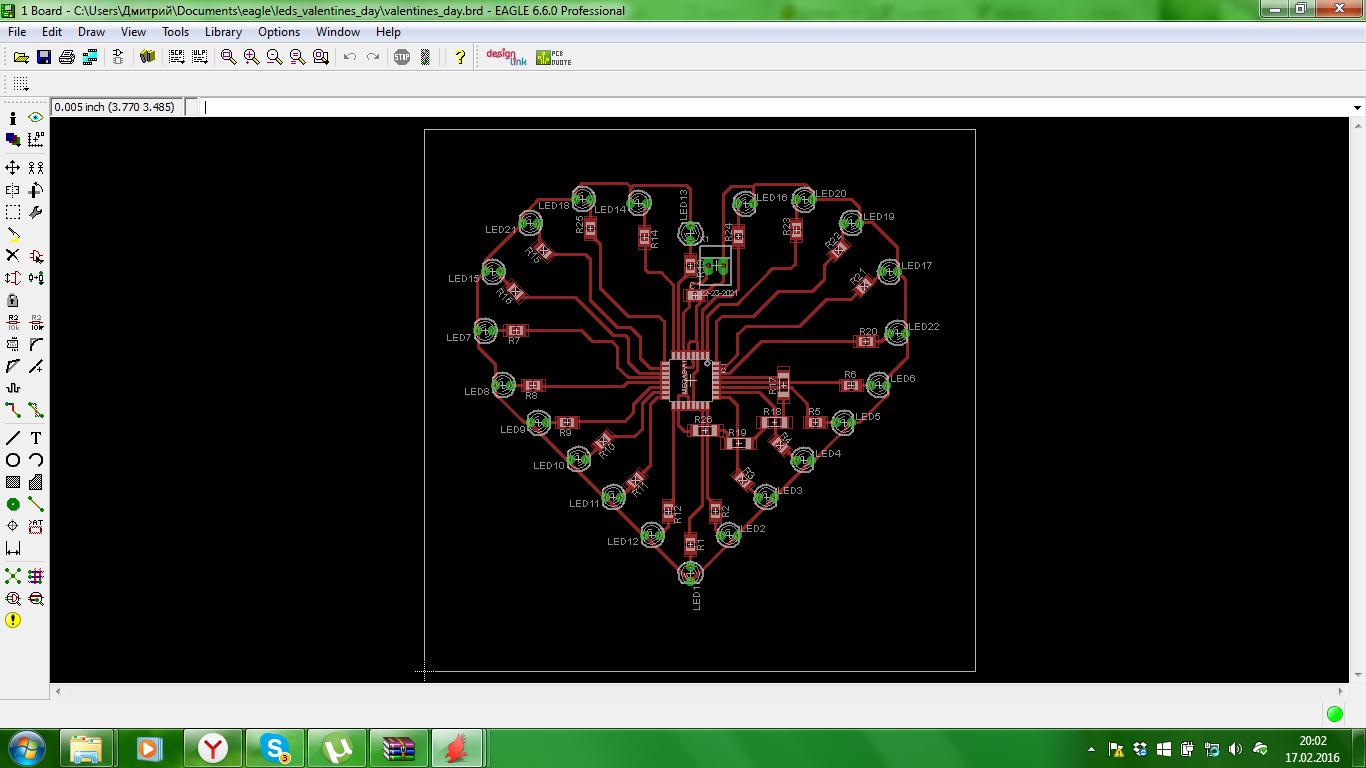The width and height of the screenshot is (1366, 768).
Task: Open the Library menu
Action: coord(223,32)
